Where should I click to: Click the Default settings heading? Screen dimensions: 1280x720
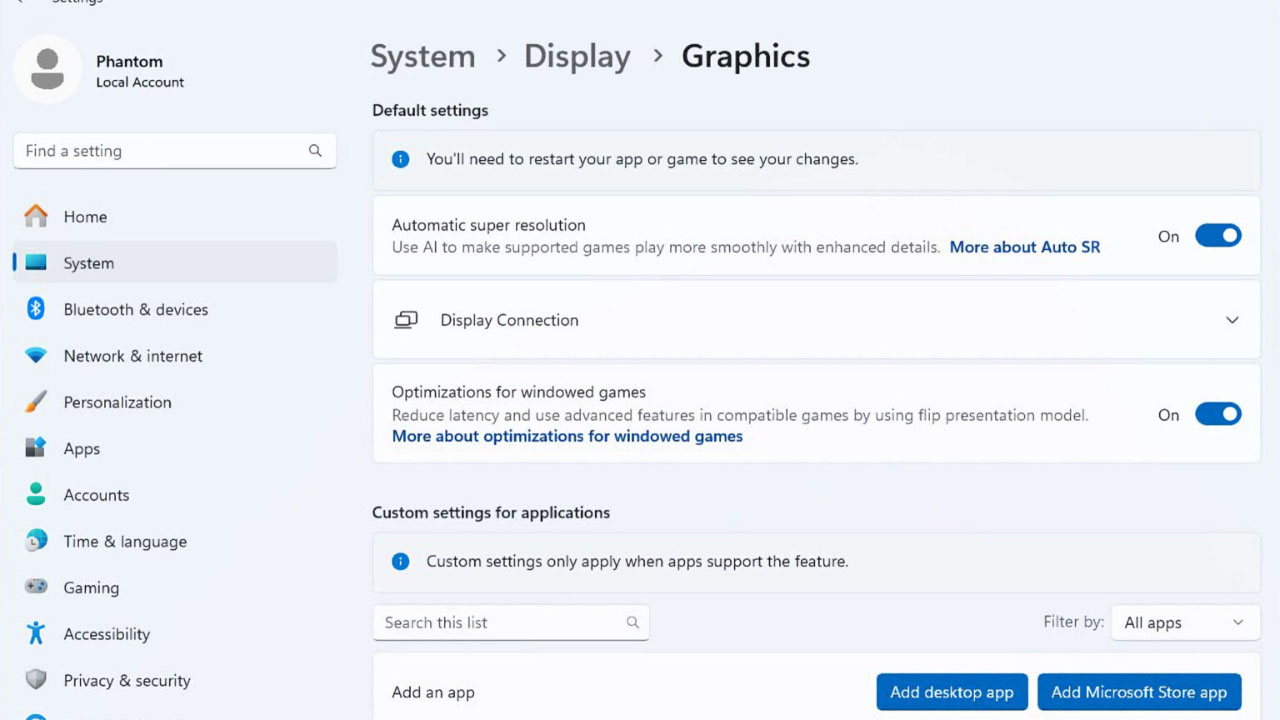pos(430,110)
